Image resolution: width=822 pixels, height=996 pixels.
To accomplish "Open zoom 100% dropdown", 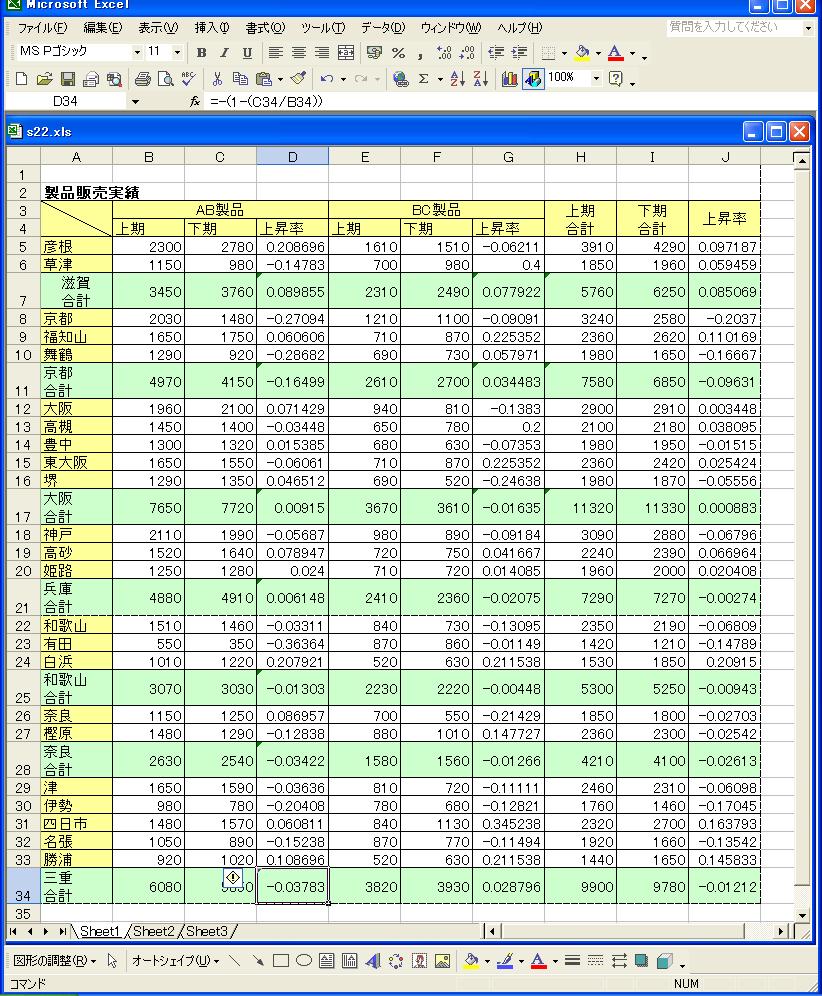I will coord(596,78).
